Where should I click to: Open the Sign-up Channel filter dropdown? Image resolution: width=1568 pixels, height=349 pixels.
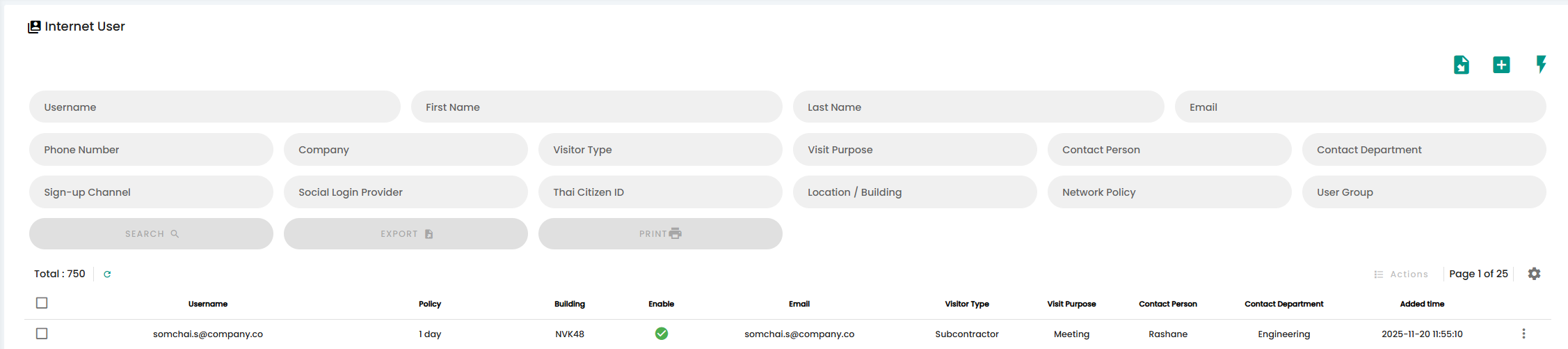tap(151, 192)
